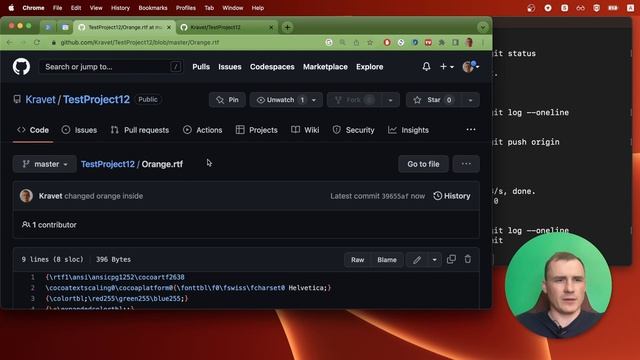Open the Kravet owner link
This screenshot has width=640, height=360.
(x=40, y=100)
